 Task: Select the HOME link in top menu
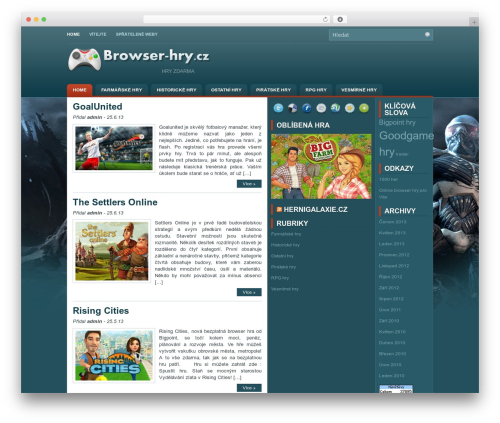pos(73,34)
